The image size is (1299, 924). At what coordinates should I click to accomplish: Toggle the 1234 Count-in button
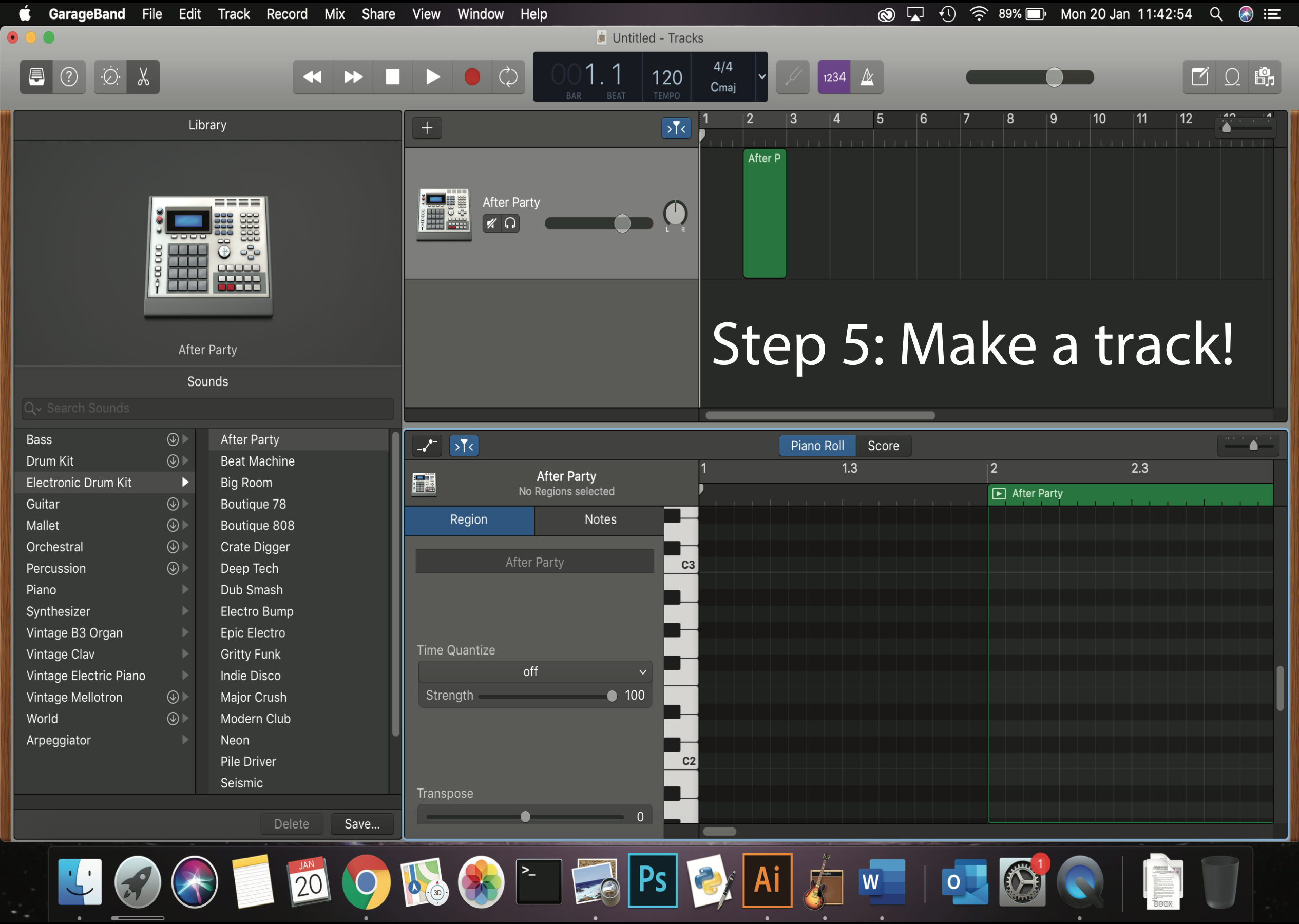pyautogui.click(x=834, y=77)
